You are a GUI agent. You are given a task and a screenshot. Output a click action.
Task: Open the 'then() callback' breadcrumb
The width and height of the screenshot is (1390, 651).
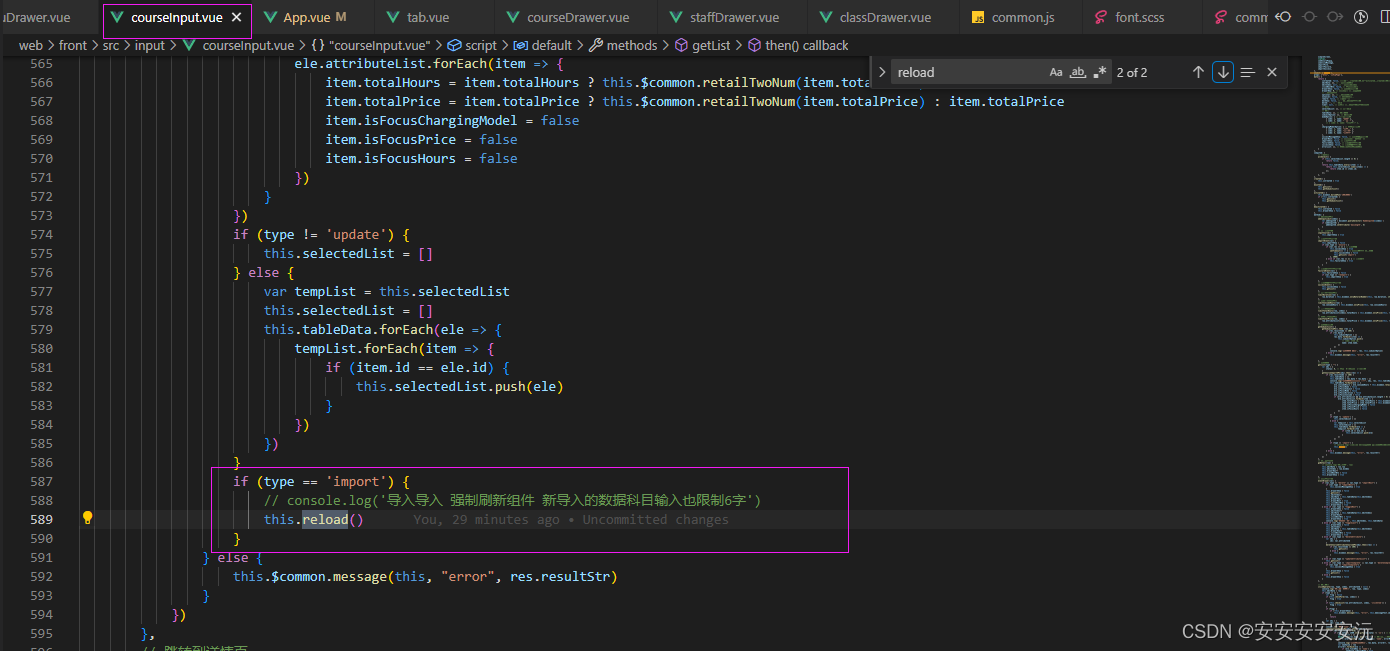click(797, 45)
